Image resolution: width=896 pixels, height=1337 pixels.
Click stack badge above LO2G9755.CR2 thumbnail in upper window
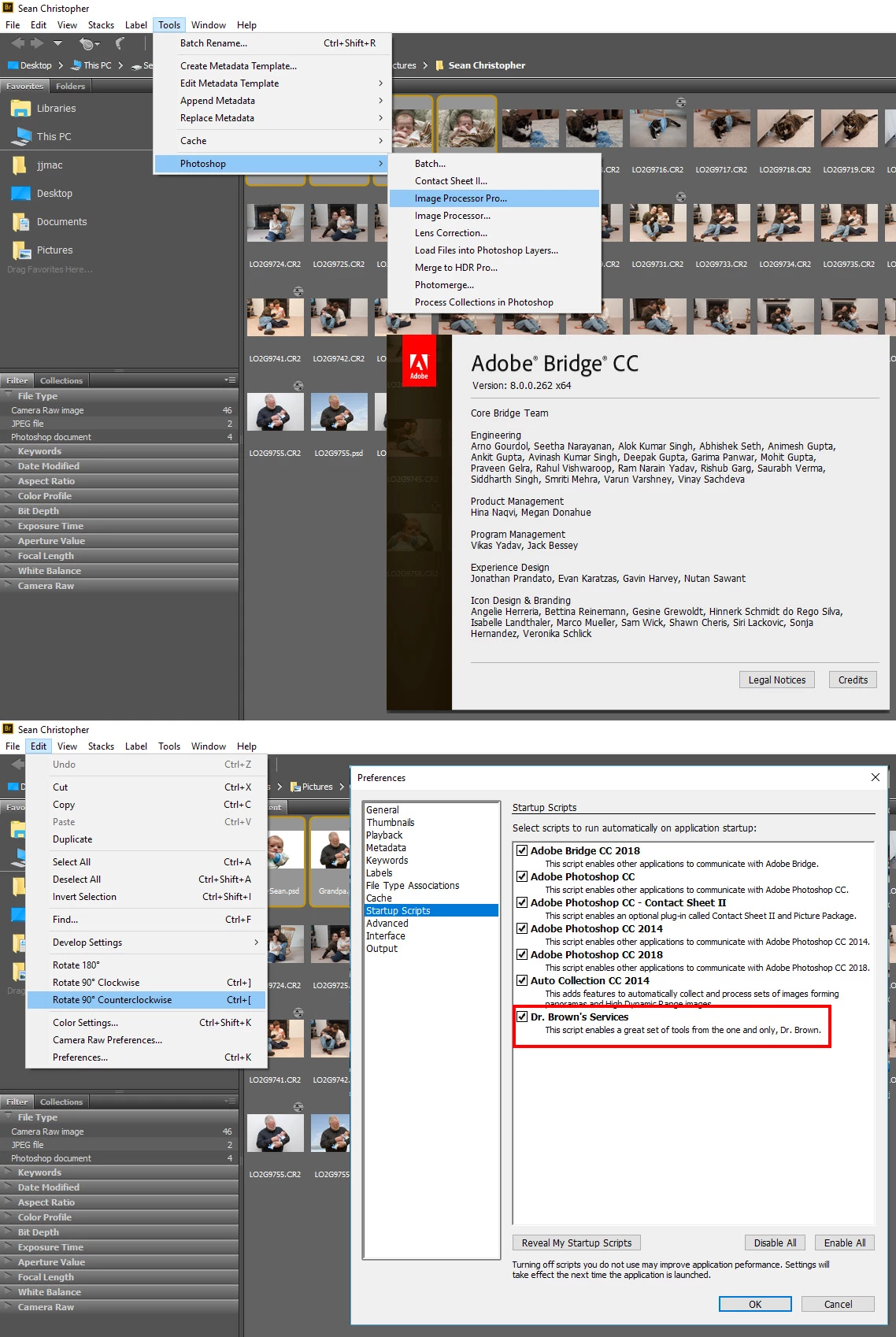pyautogui.click(x=298, y=386)
